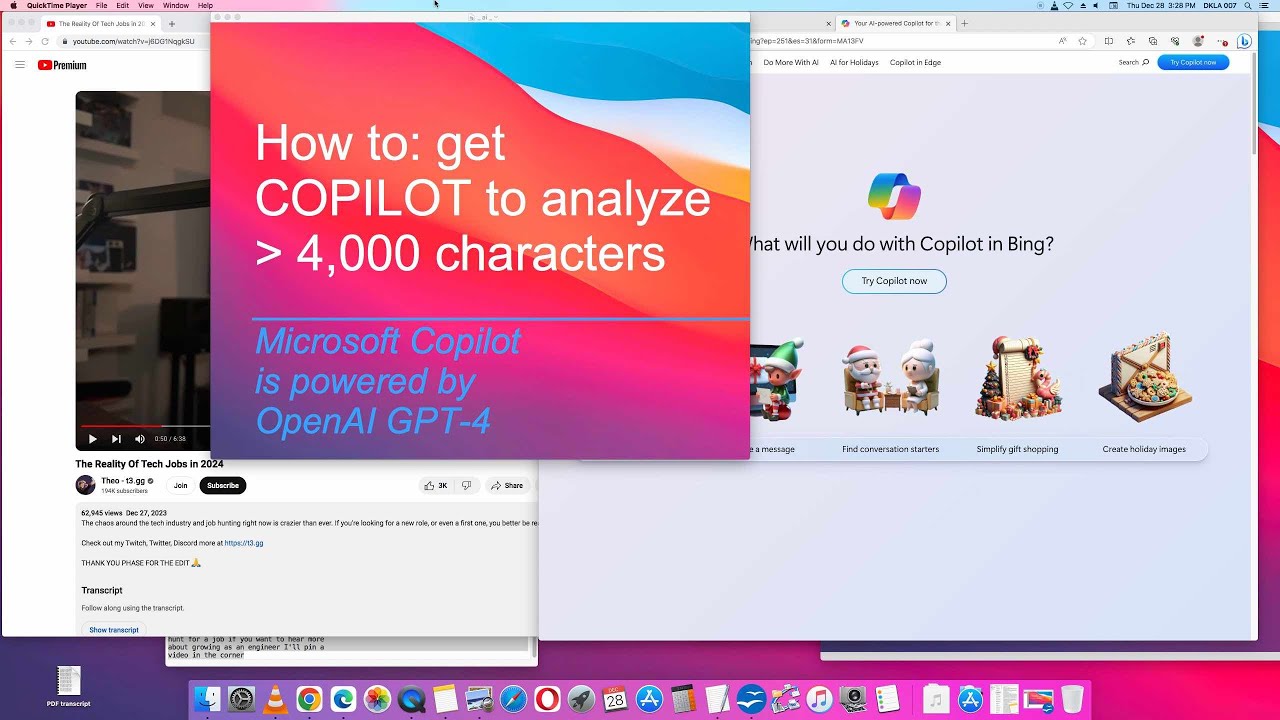Launch Microsoft Edge from the Dock
Image resolution: width=1280 pixels, height=720 pixels.
(x=343, y=699)
